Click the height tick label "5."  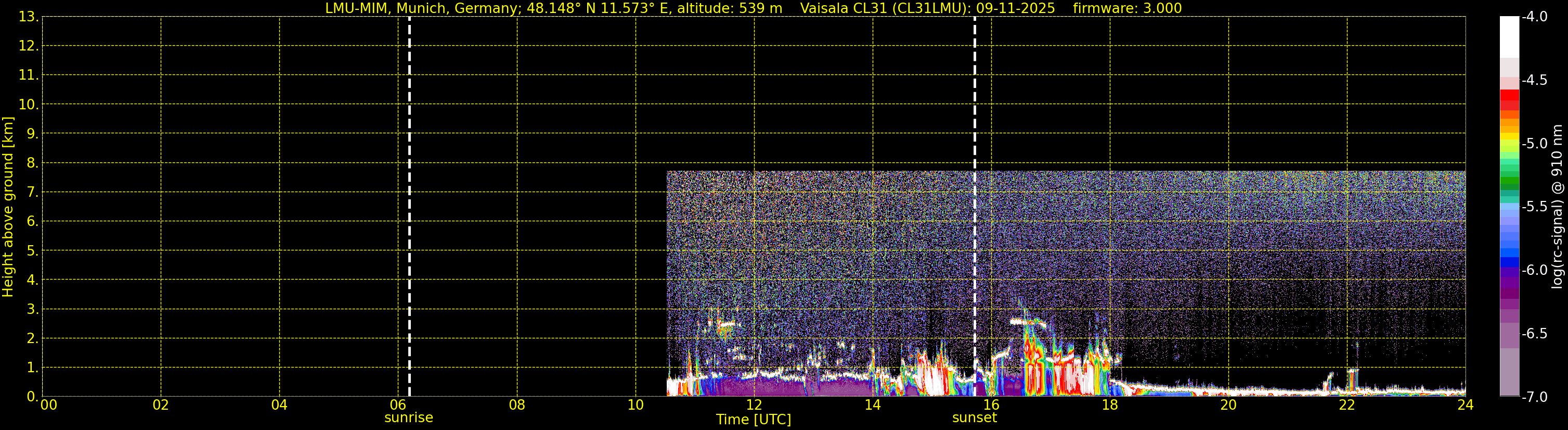pyautogui.click(x=32, y=251)
